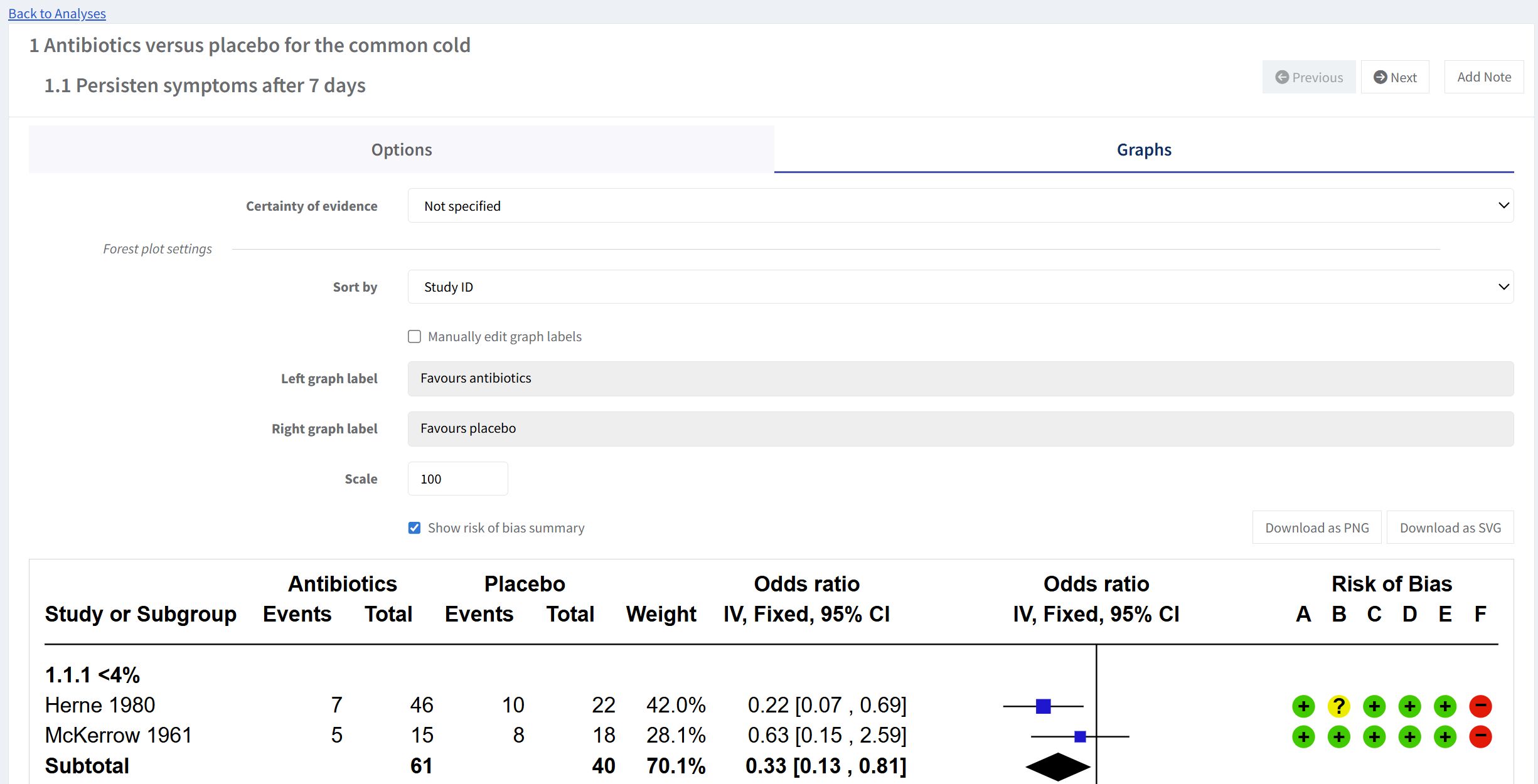Click Herne 1980 red high-risk bias icon

1480,706
